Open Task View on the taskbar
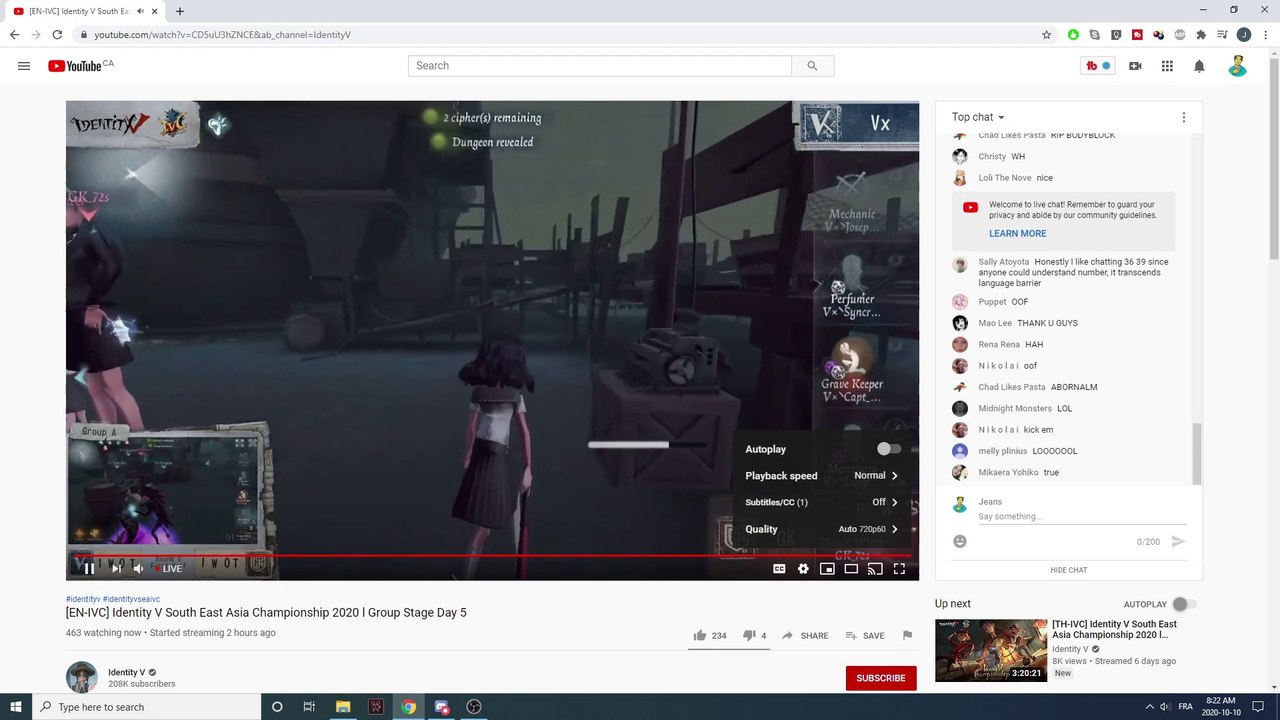Screen dimensions: 1280x720 tap(309, 707)
